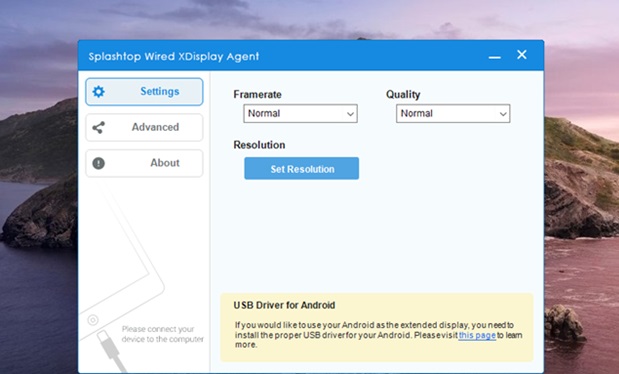Open the Advanced tab
619x374 pixels.
click(x=144, y=127)
